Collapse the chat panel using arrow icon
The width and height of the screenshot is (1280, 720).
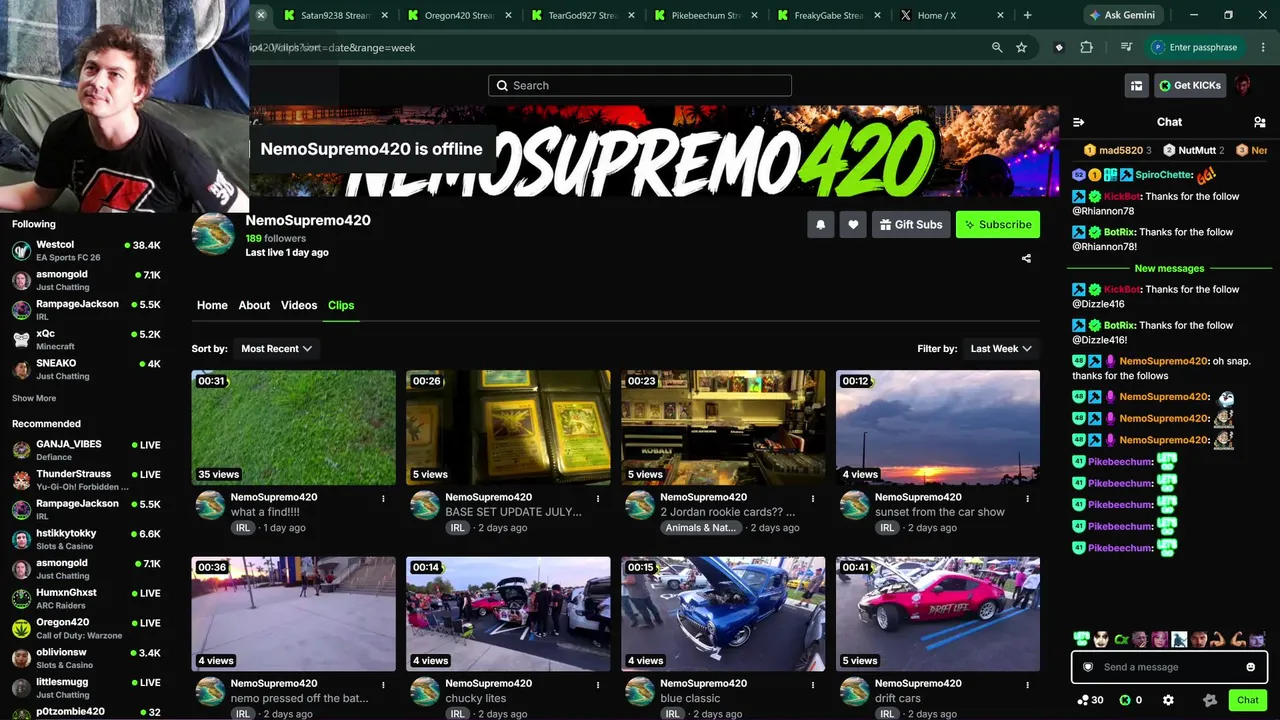coord(1078,122)
